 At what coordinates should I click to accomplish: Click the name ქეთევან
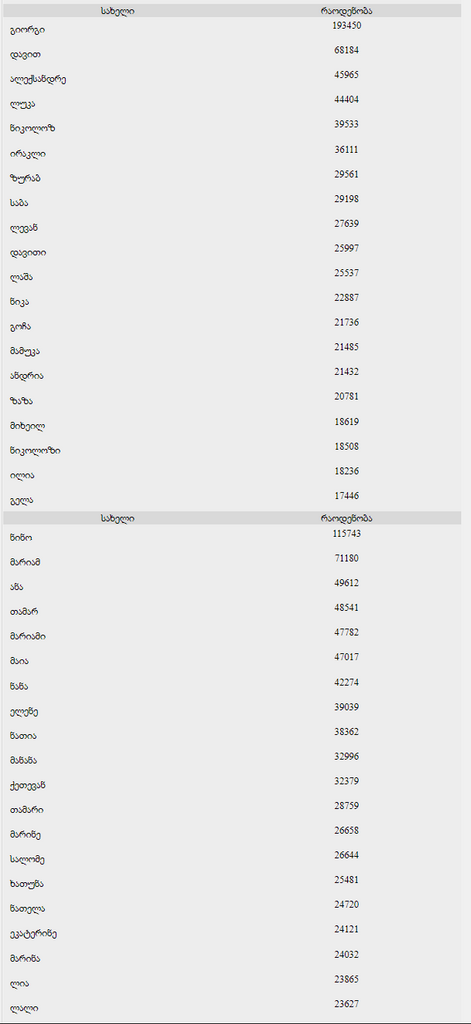click(x=27, y=785)
